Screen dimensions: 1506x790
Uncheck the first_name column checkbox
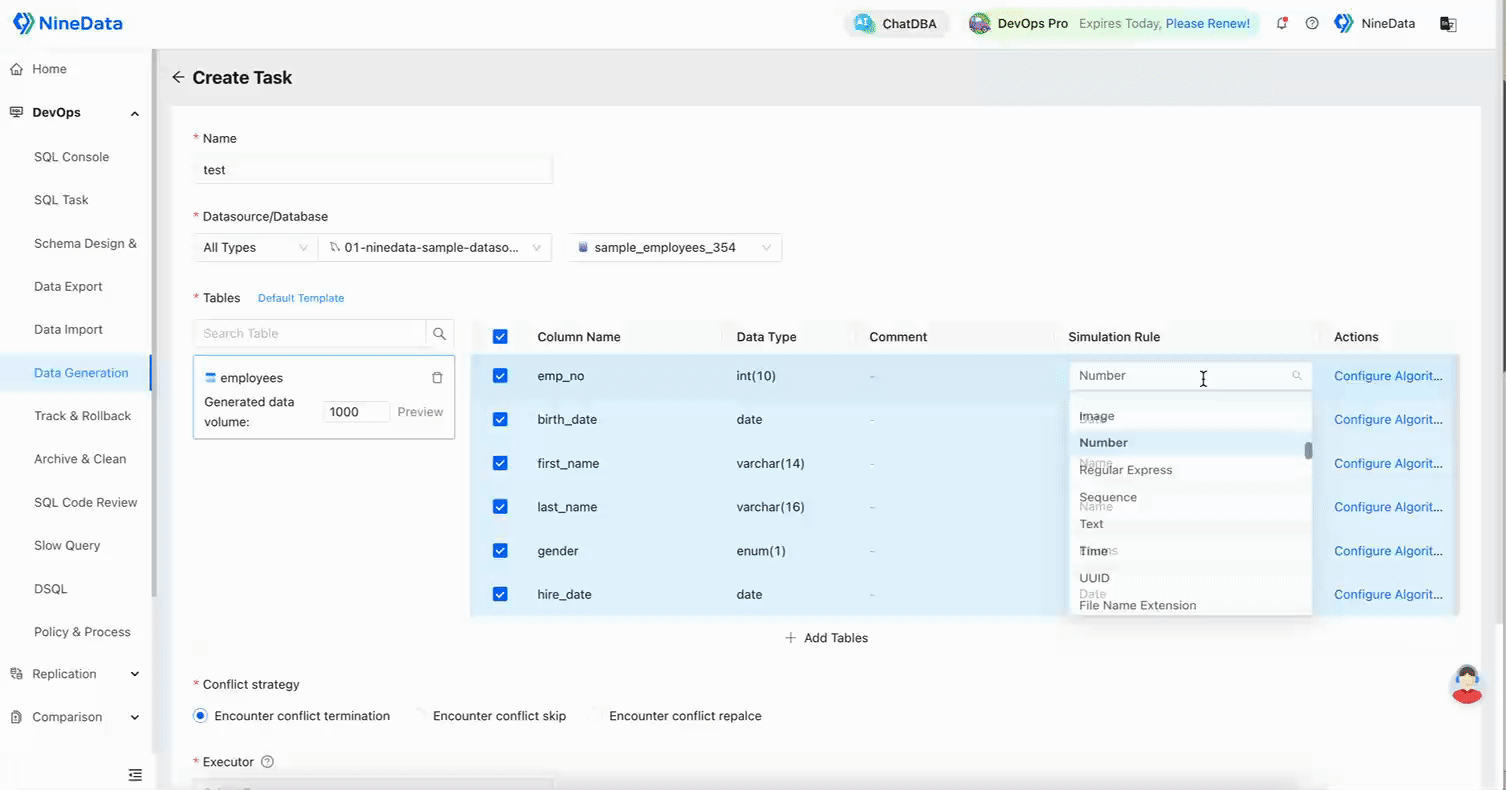coord(500,463)
